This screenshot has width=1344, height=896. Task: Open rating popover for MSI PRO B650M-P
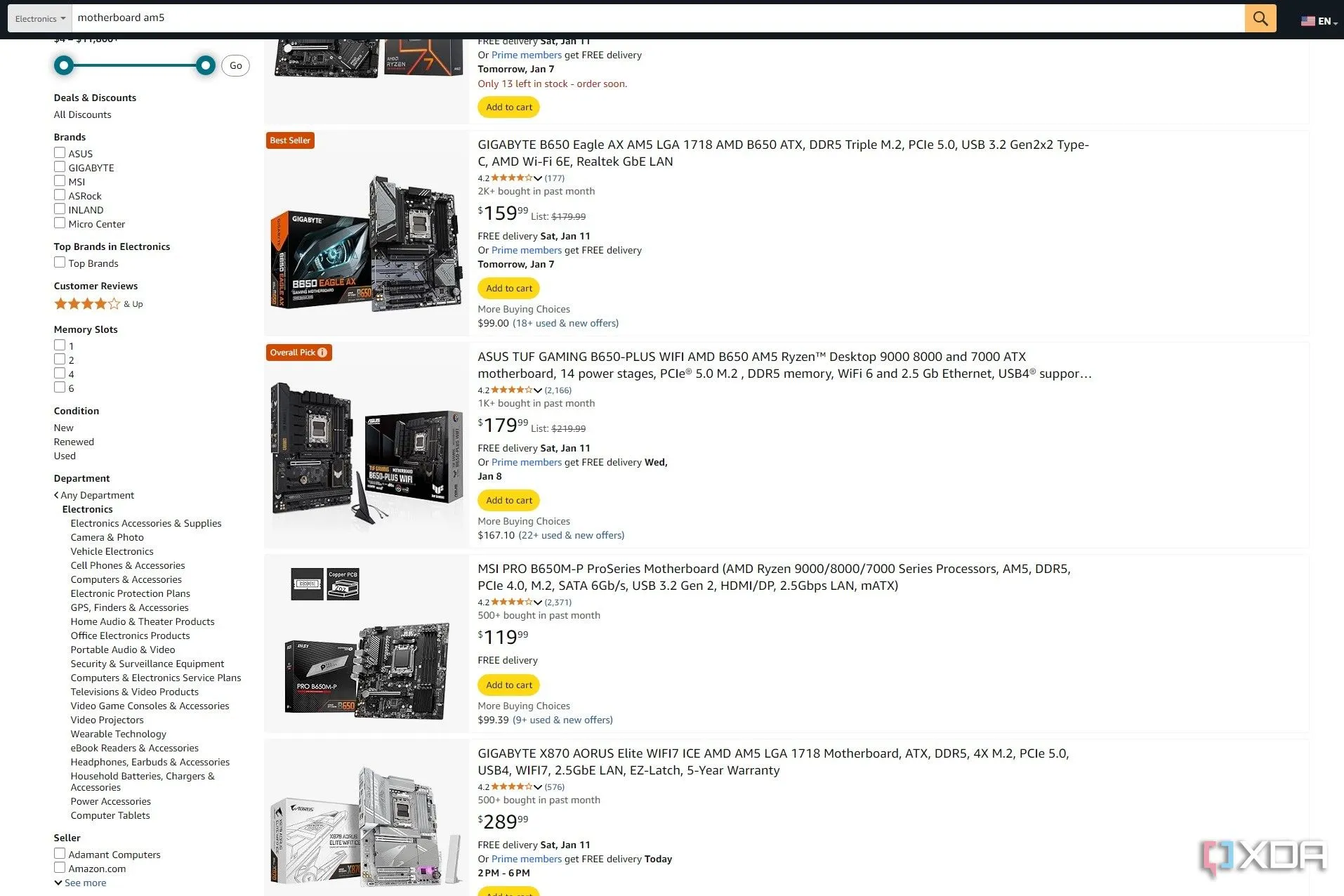click(538, 602)
